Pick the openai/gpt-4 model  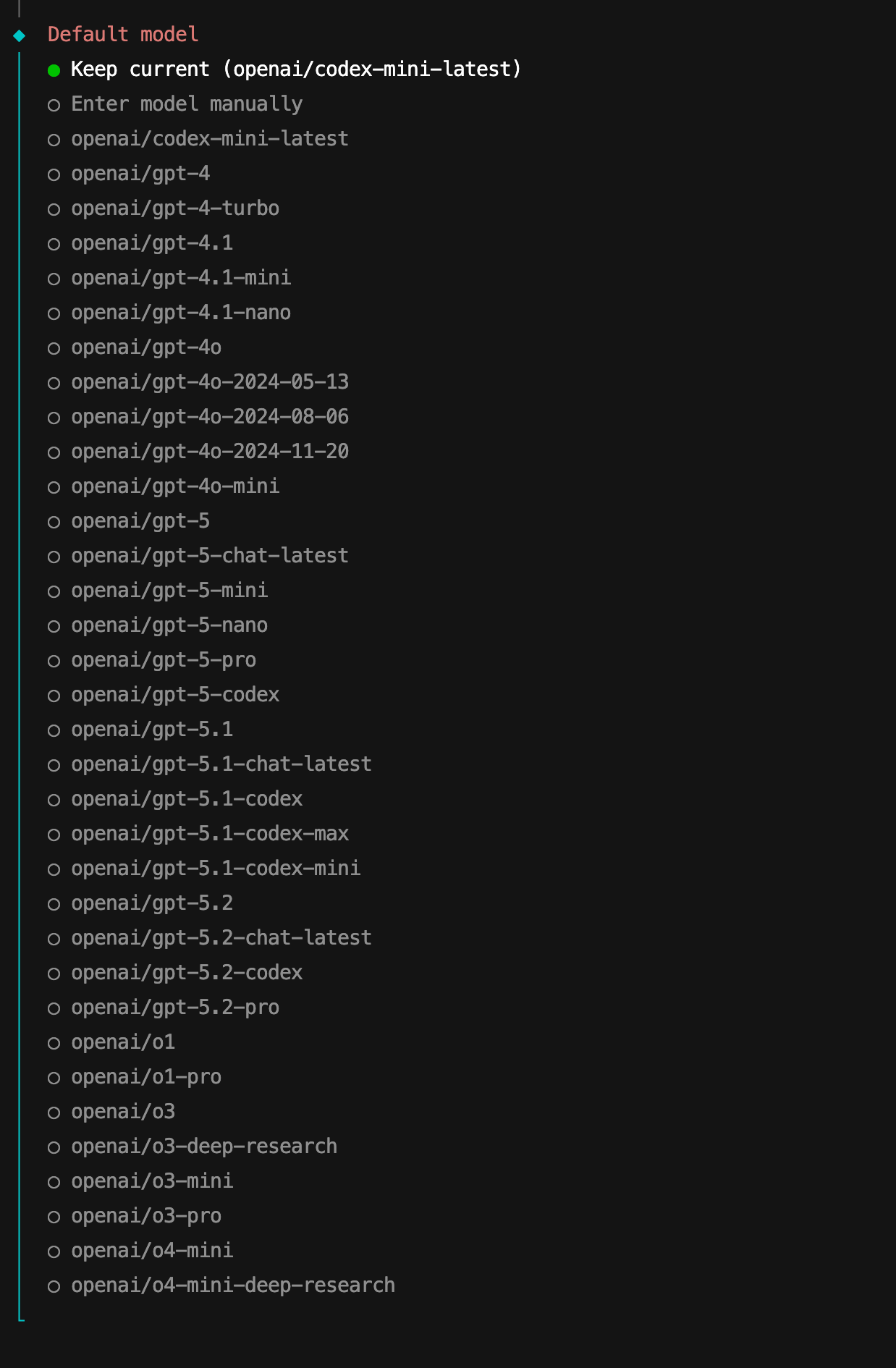click(x=140, y=174)
